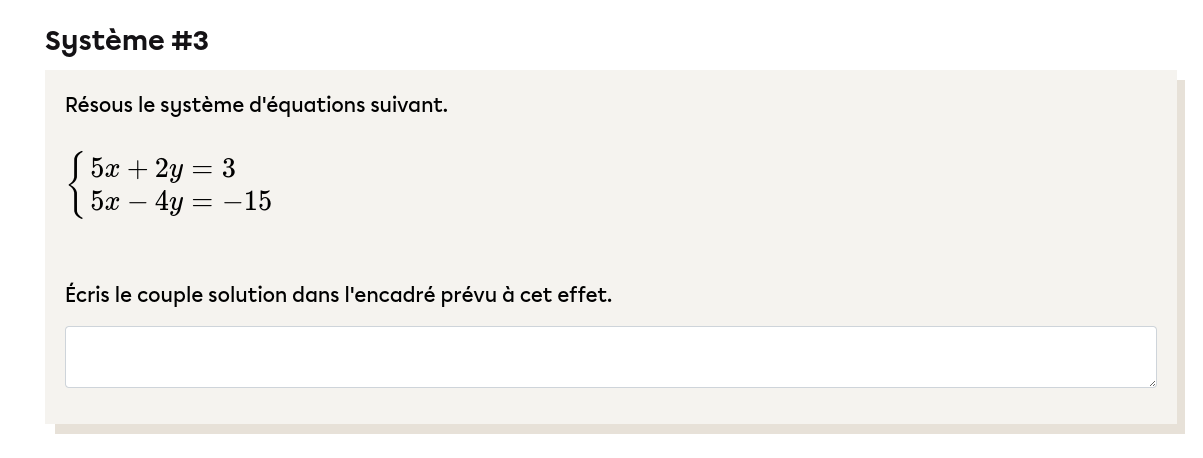Click the "#3" number in the heading
This screenshot has width=1203, height=458.
[x=189, y=41]
